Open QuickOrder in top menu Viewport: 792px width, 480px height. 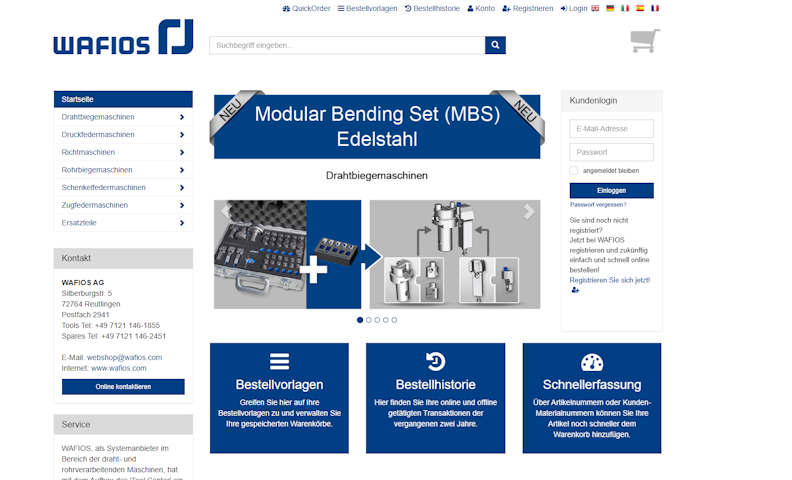[x=306, y=8]
